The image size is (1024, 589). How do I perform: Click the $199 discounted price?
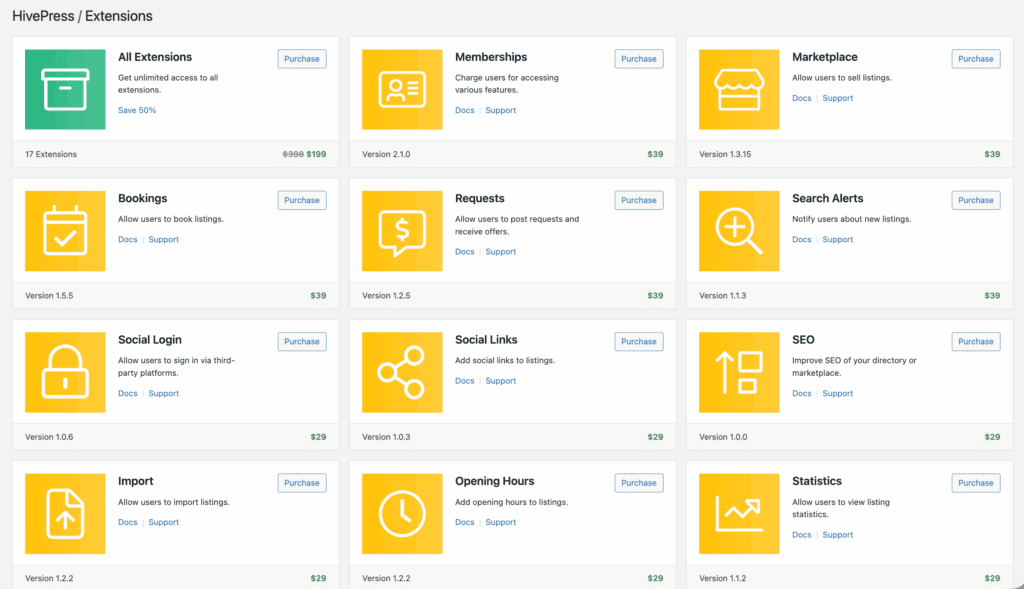coord(317,155)
